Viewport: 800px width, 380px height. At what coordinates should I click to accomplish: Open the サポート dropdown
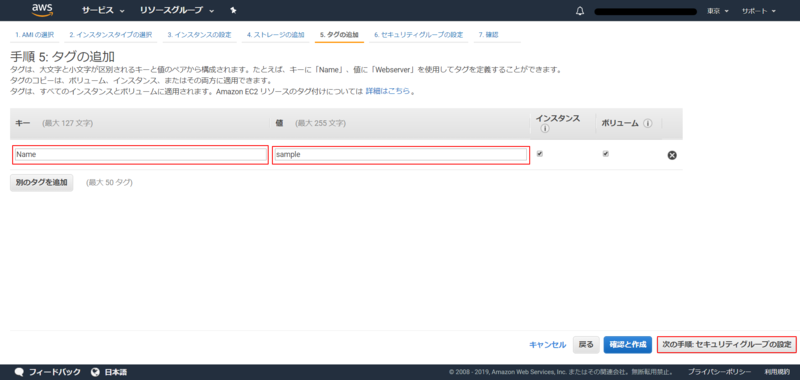coord(759,11)
